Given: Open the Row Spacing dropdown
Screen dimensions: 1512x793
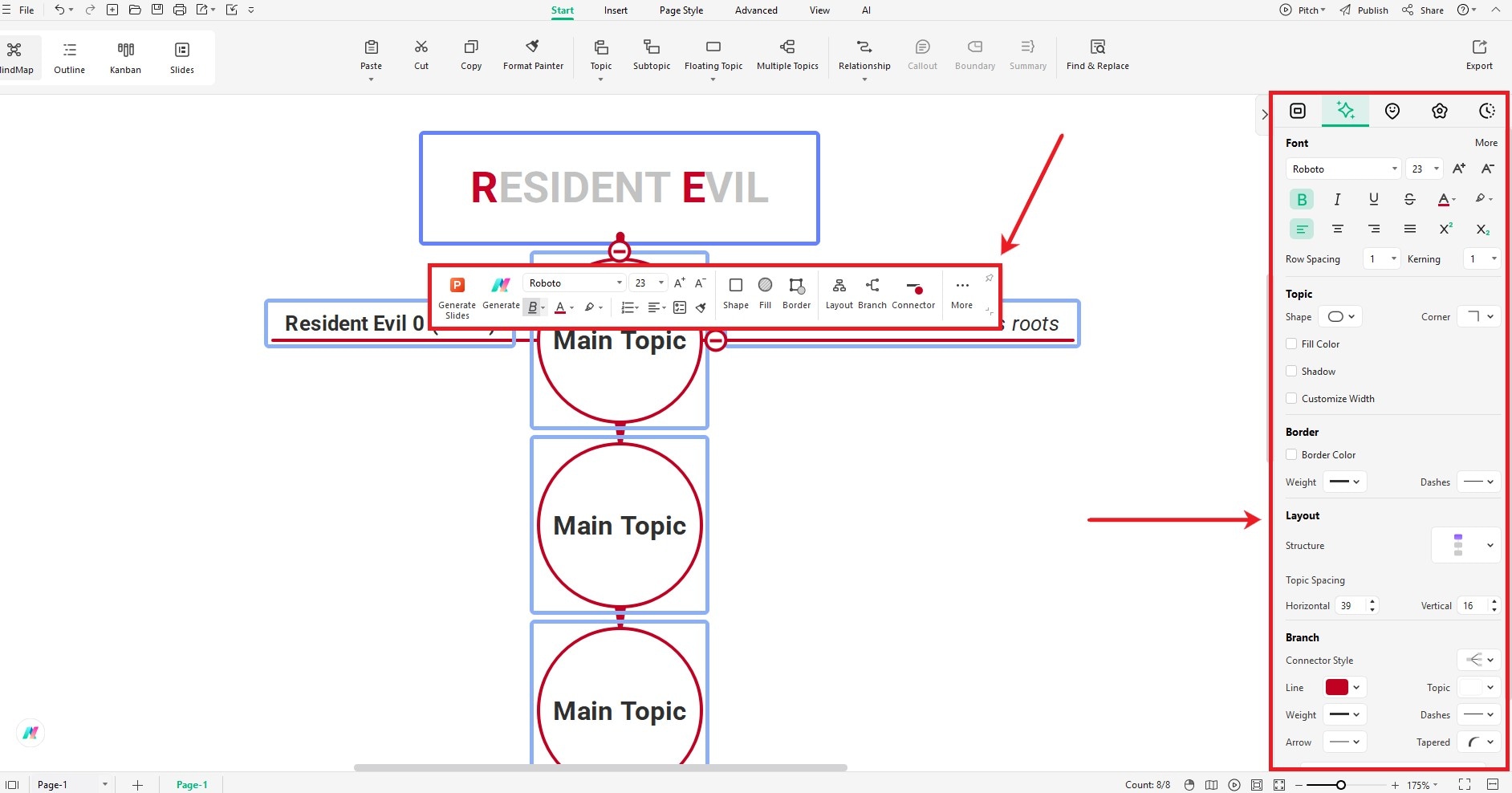Looking at the screenshot, I should pyautogui.click(x=1383, y=258).
